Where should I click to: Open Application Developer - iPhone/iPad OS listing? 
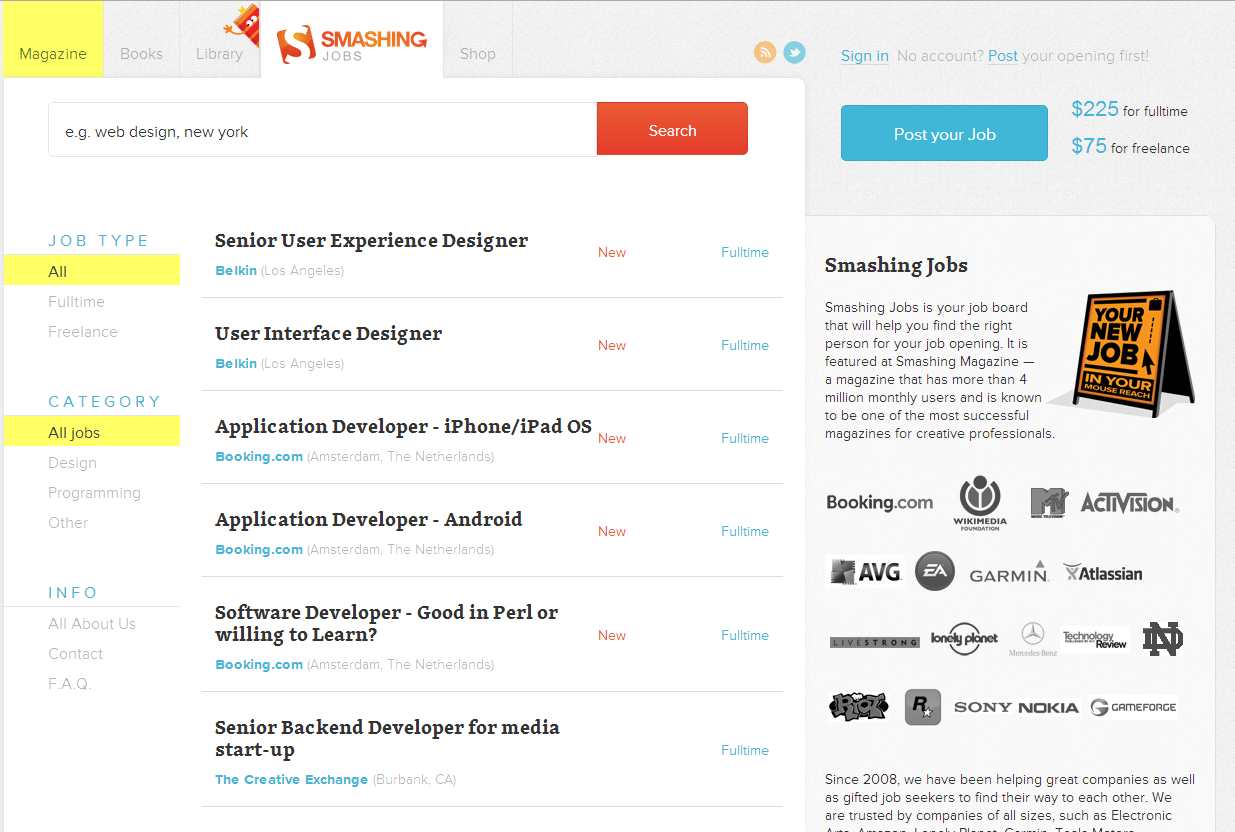point(403,426)
